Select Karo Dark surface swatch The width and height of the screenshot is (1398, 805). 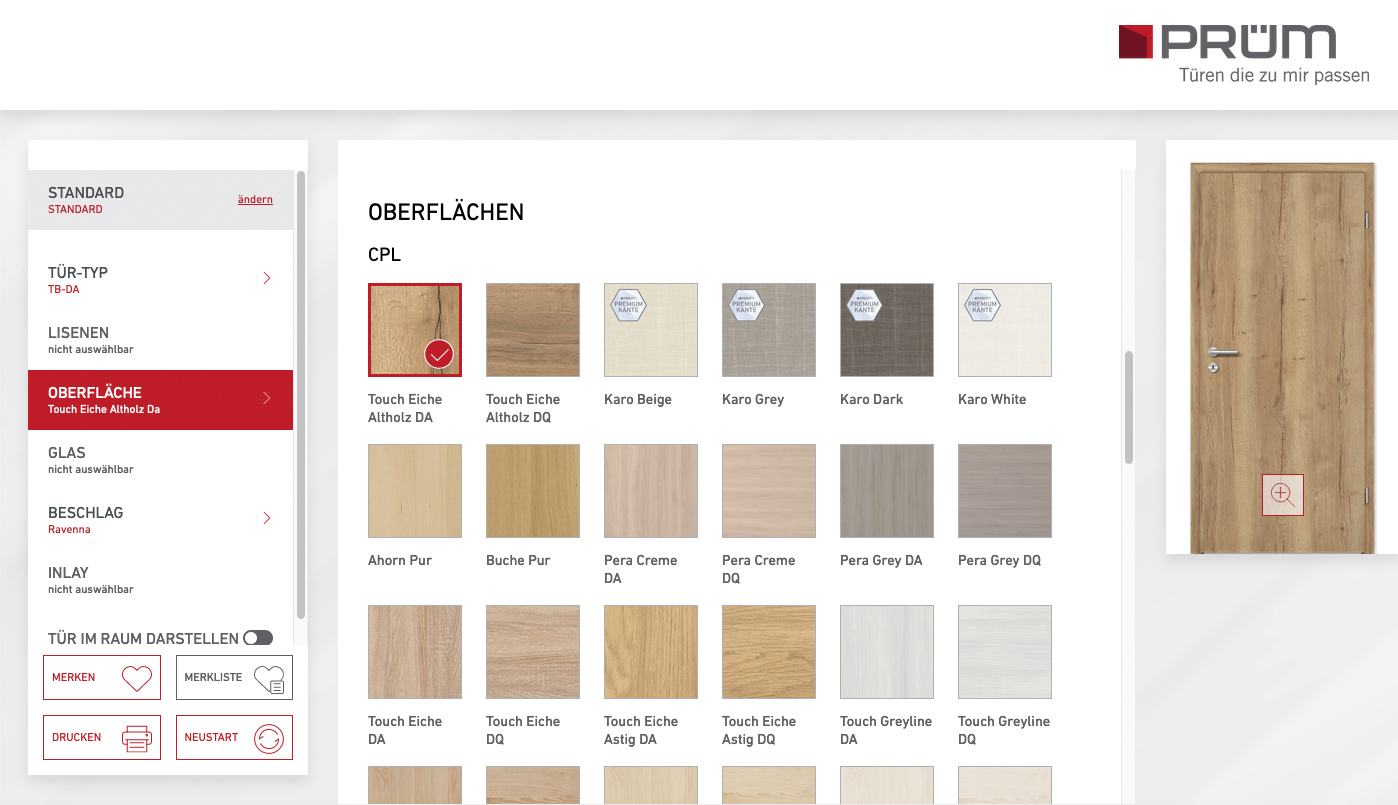[887, 330]
